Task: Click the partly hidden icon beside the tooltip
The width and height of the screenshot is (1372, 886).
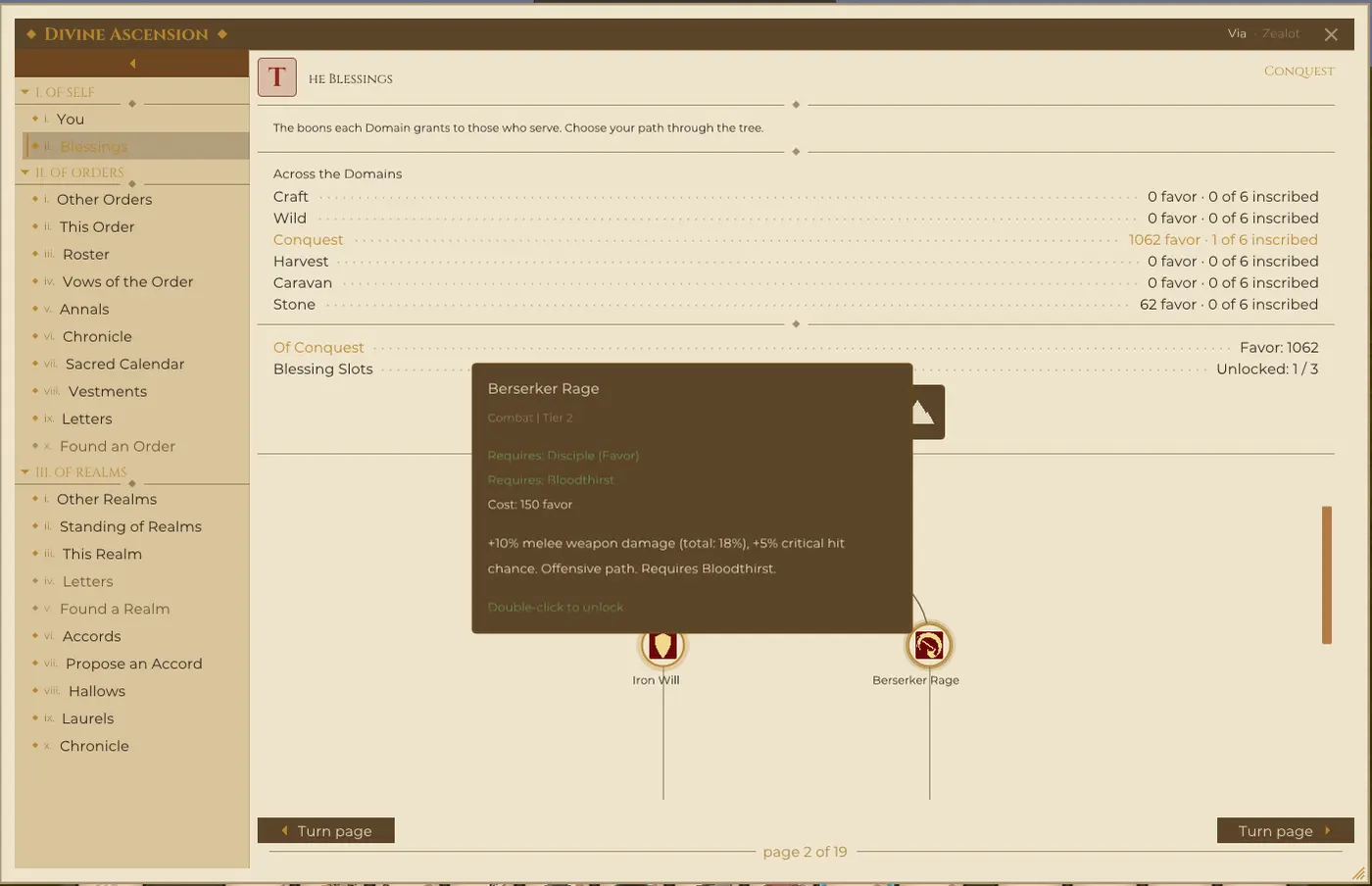Action: coord(928,412)
